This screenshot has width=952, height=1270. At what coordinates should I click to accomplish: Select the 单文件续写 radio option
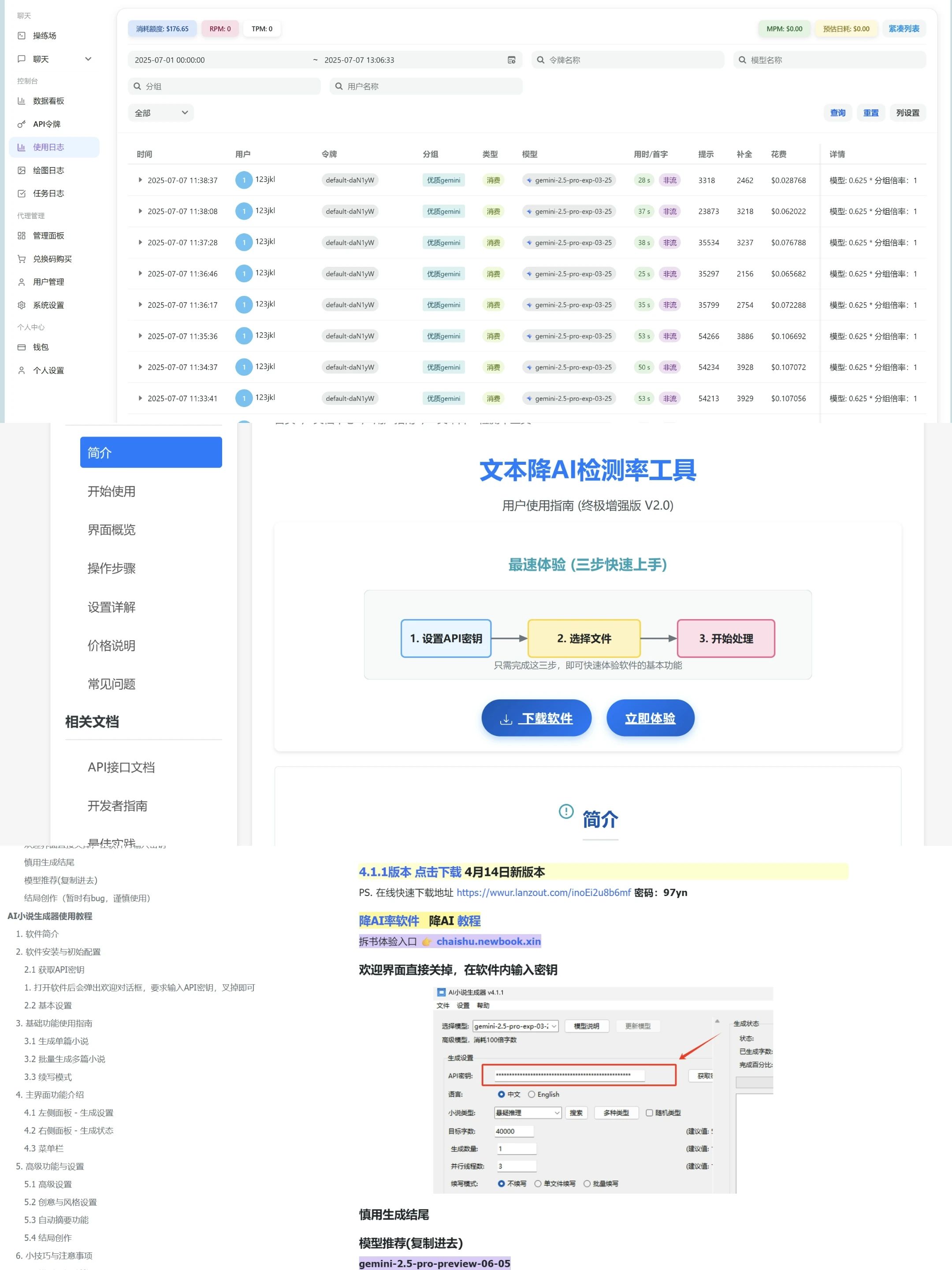538,1183
